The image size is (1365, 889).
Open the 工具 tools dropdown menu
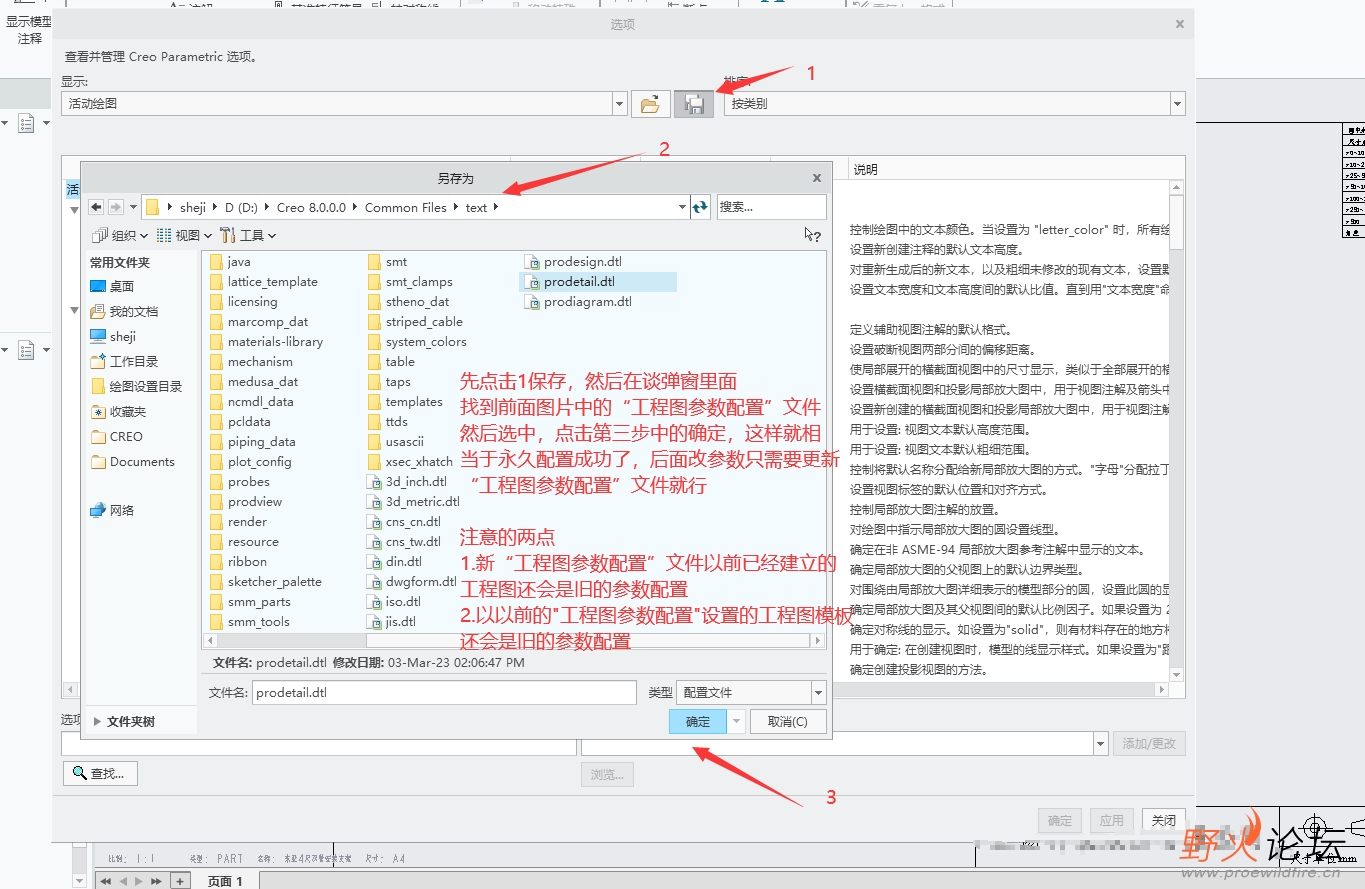[247, 235]
